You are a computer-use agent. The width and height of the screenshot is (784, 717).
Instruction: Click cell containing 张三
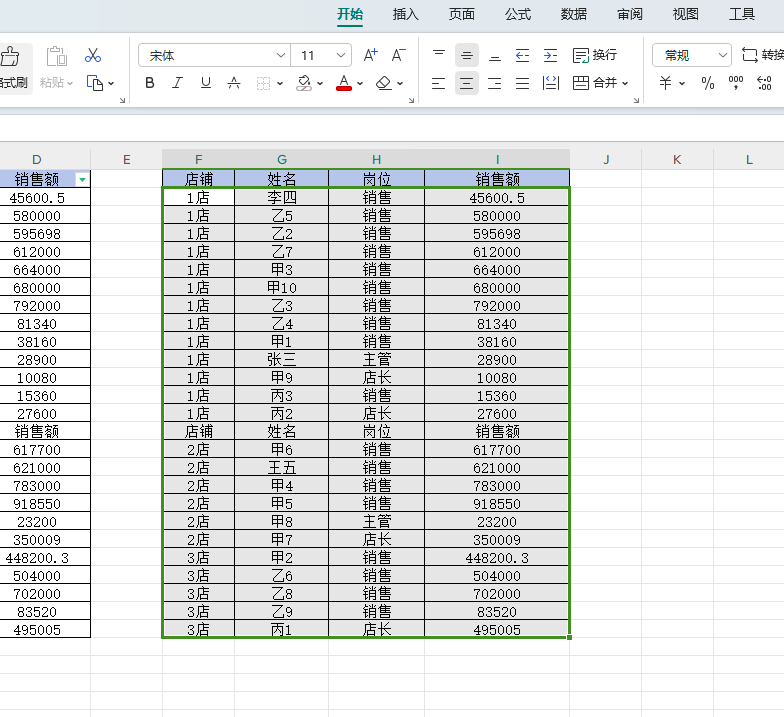tap(282, 360)
